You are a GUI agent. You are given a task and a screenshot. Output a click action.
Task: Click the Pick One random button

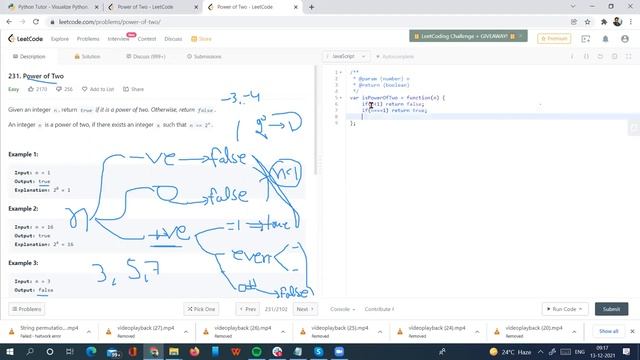201,309
